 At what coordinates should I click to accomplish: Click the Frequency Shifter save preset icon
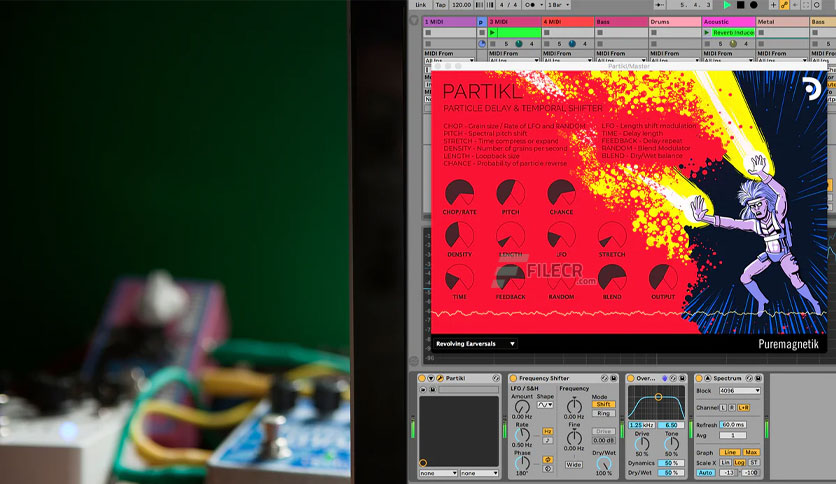click(x=614, y=378)
